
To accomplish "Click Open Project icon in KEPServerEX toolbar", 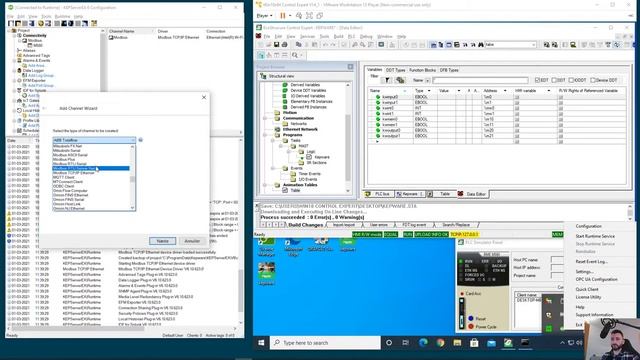I will (x=18, y=23).
